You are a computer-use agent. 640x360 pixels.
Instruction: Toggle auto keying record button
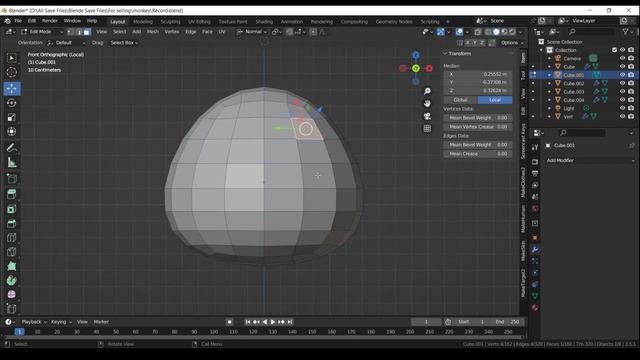229,322
